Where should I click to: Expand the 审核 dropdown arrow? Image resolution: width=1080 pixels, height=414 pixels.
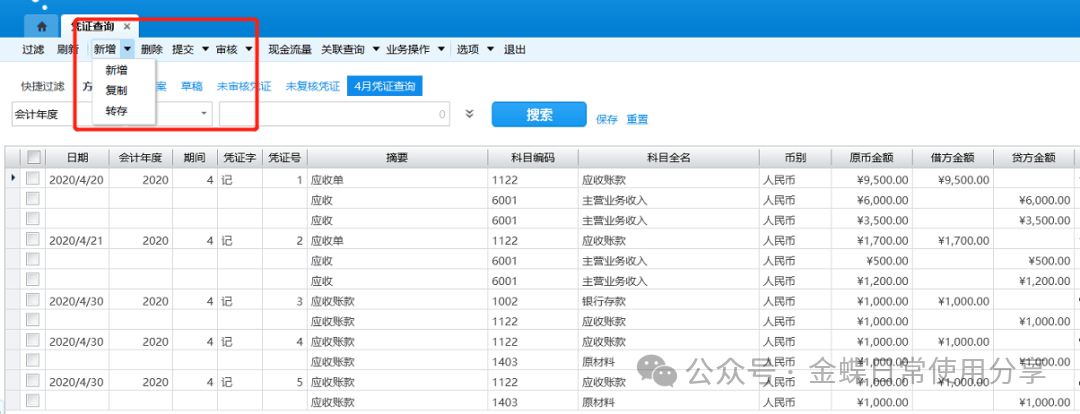click(x=248, y=49)
